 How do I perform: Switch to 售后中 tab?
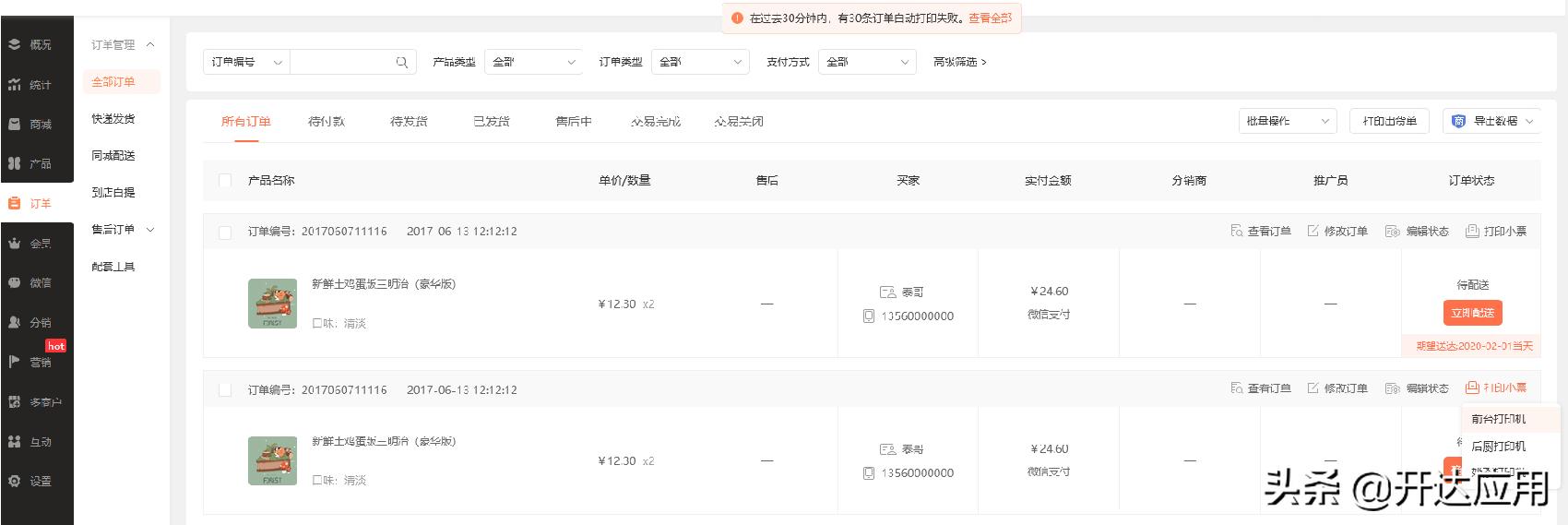coord(574,121)
